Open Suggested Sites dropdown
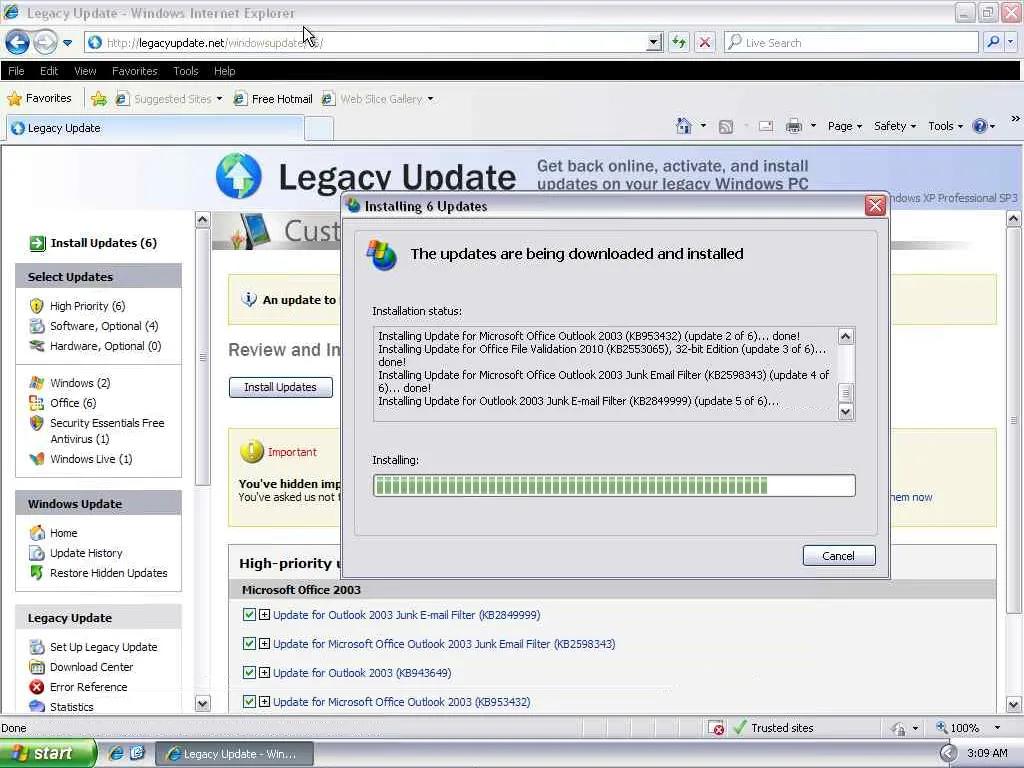 pyautogui.click(x=168, y=99)
